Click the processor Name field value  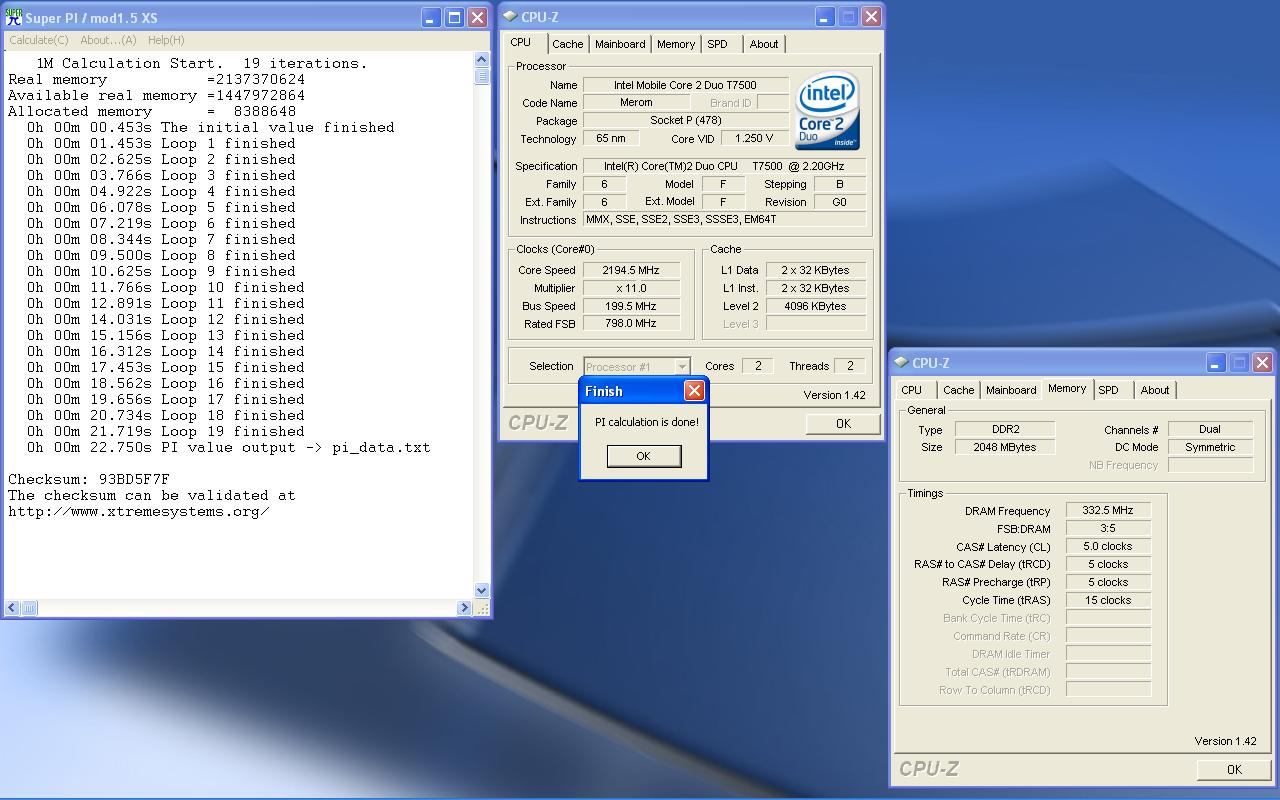click(x=686, y=85)
